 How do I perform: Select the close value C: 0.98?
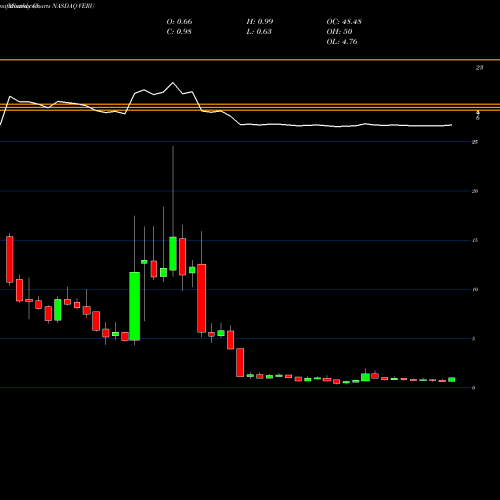click(x=179, y=32)
